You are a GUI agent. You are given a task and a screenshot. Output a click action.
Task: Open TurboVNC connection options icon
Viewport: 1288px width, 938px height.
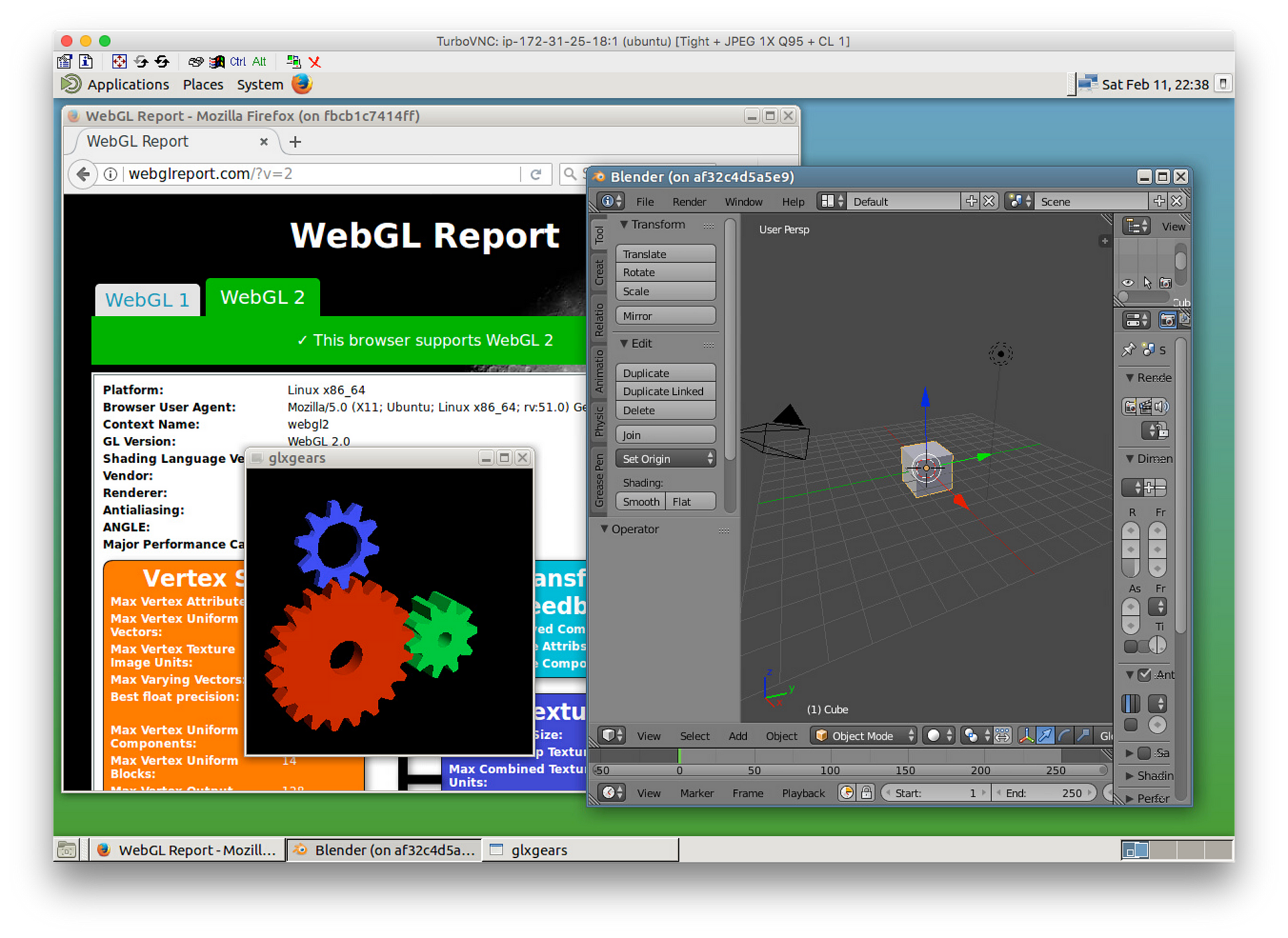(x=64, y=62)
